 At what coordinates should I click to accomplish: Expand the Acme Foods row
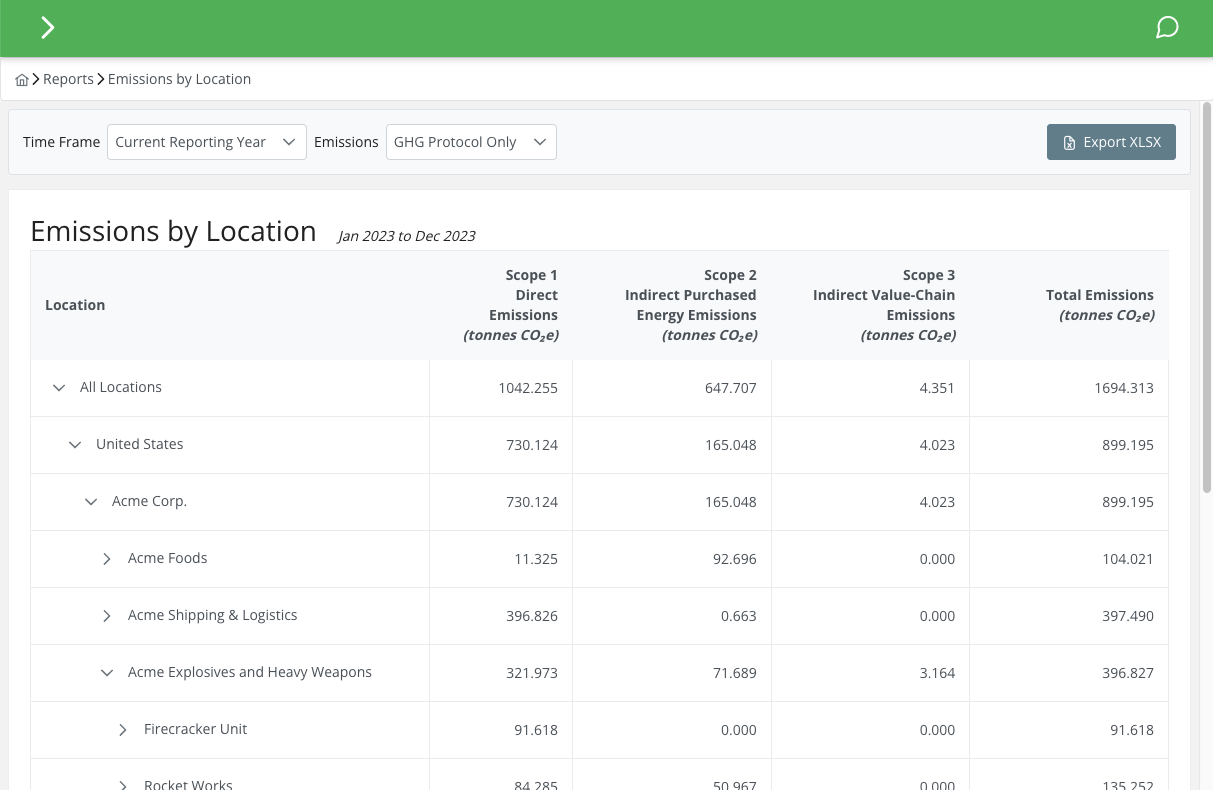click(106, 558)
